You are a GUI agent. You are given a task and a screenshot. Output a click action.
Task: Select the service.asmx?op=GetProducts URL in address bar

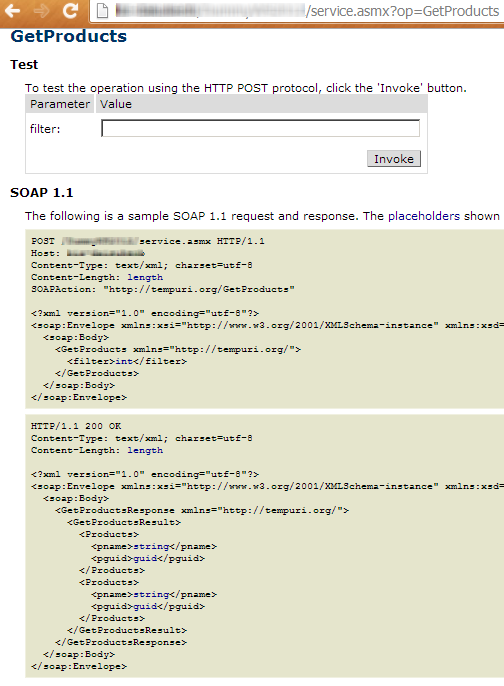[307, 10]
